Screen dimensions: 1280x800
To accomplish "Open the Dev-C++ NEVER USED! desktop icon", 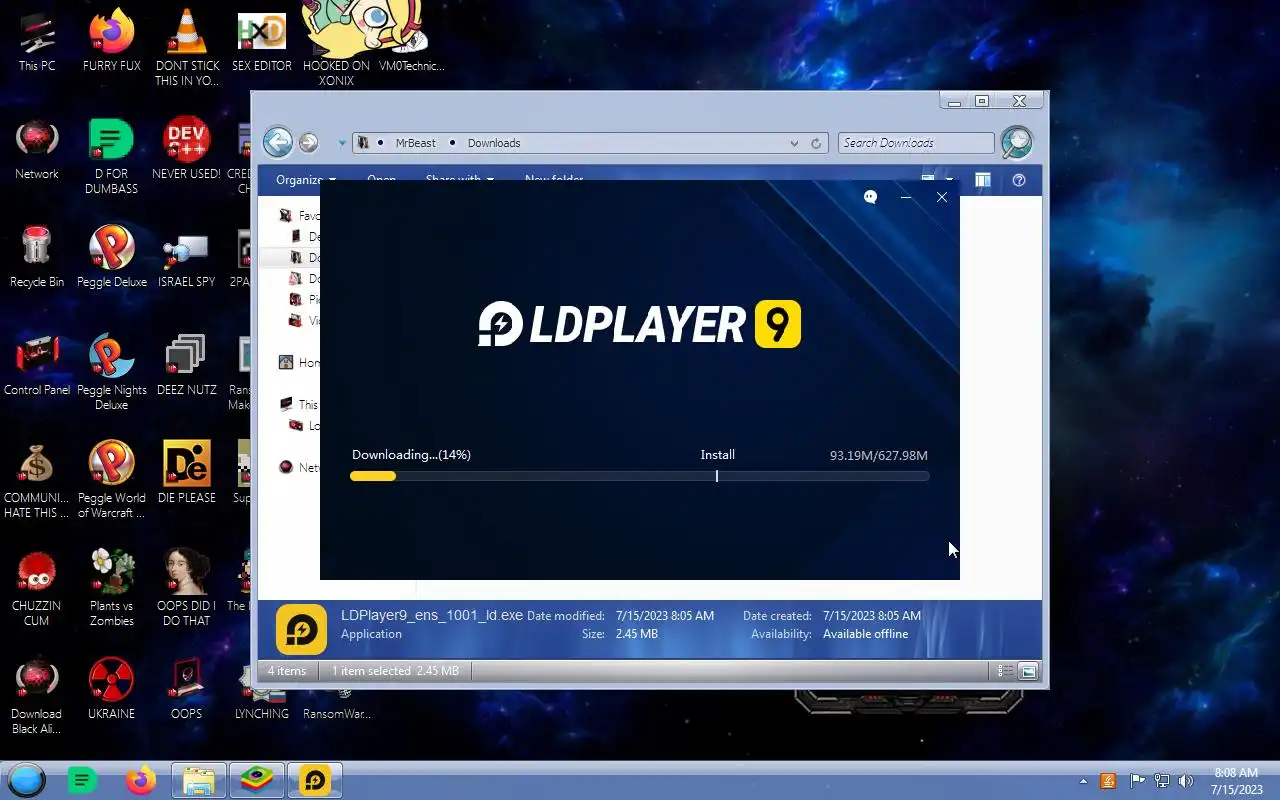I will [187, 150].
